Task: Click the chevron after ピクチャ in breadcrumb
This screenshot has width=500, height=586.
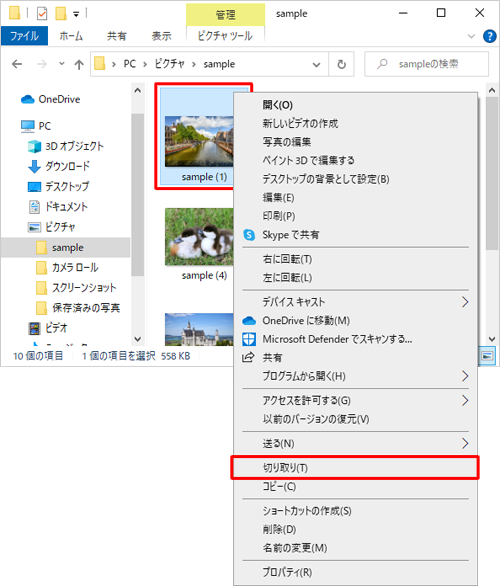Action: [x=194, y=65]
